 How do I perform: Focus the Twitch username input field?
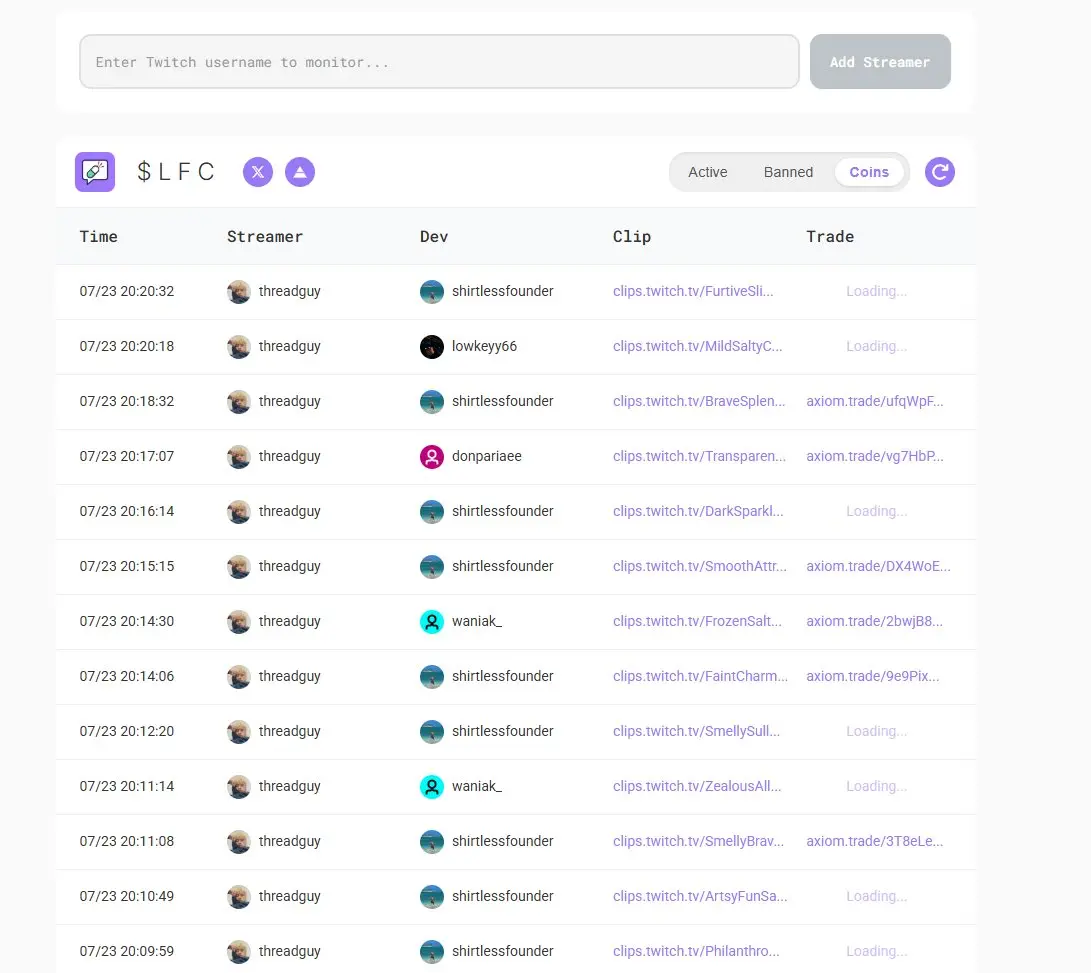(x=439, y=62)
